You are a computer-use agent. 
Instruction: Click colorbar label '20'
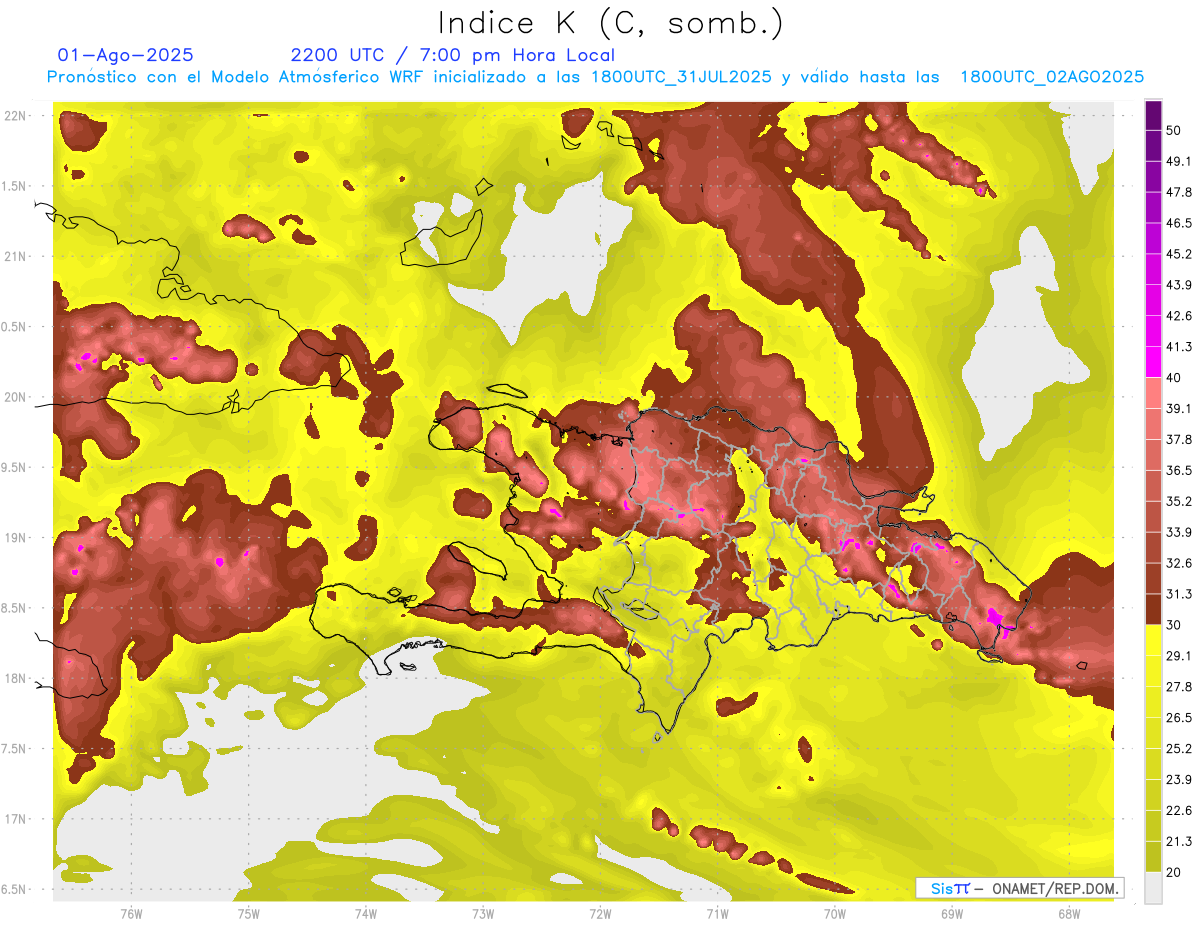click(1175, 872)
